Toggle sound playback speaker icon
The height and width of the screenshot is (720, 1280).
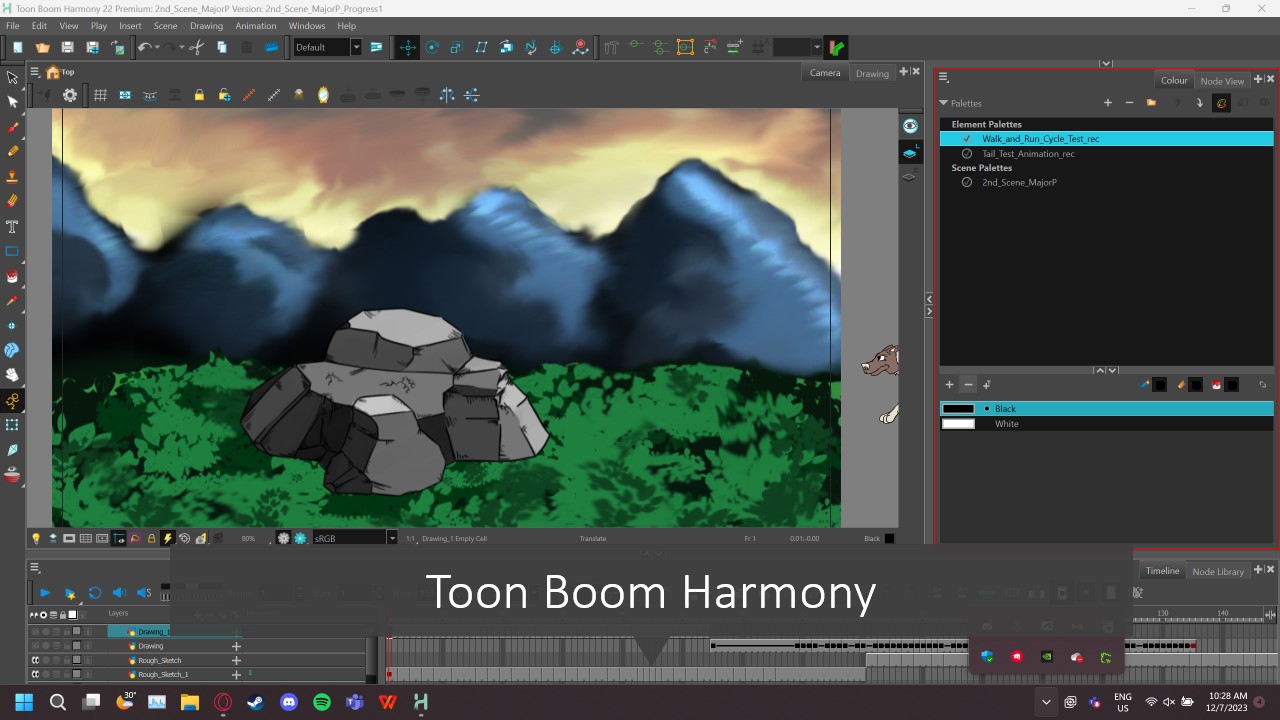pyautogui.click(x=119, y=593)
